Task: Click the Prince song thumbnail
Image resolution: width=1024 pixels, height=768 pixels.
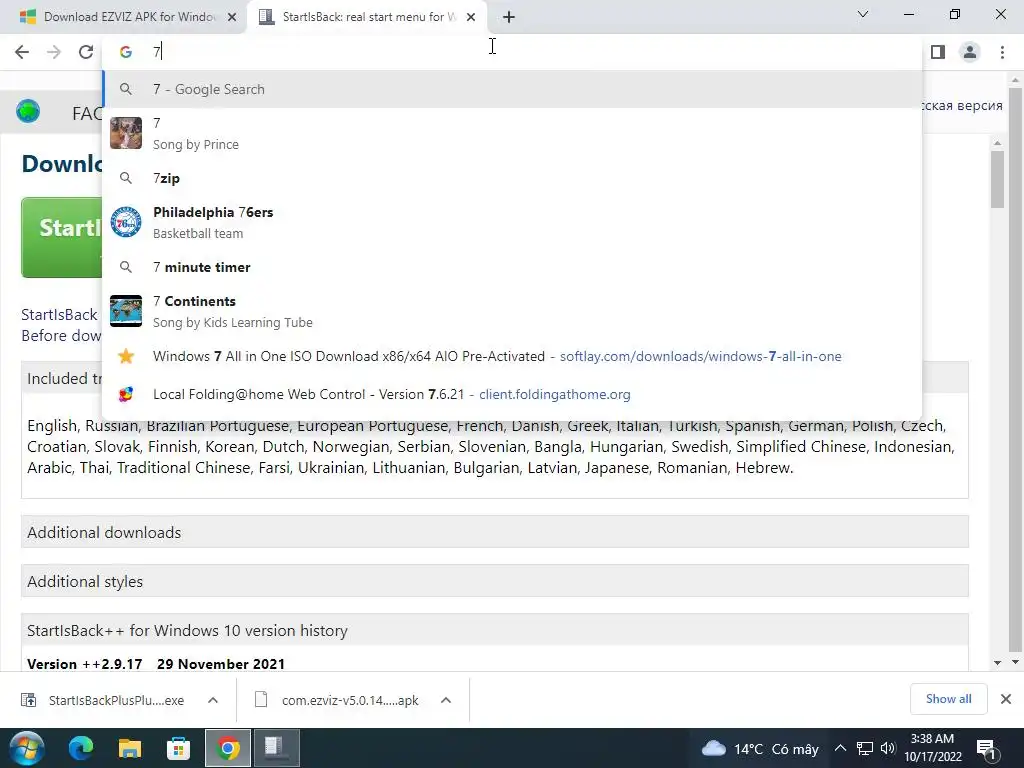Action: click(x=126, y=133)
